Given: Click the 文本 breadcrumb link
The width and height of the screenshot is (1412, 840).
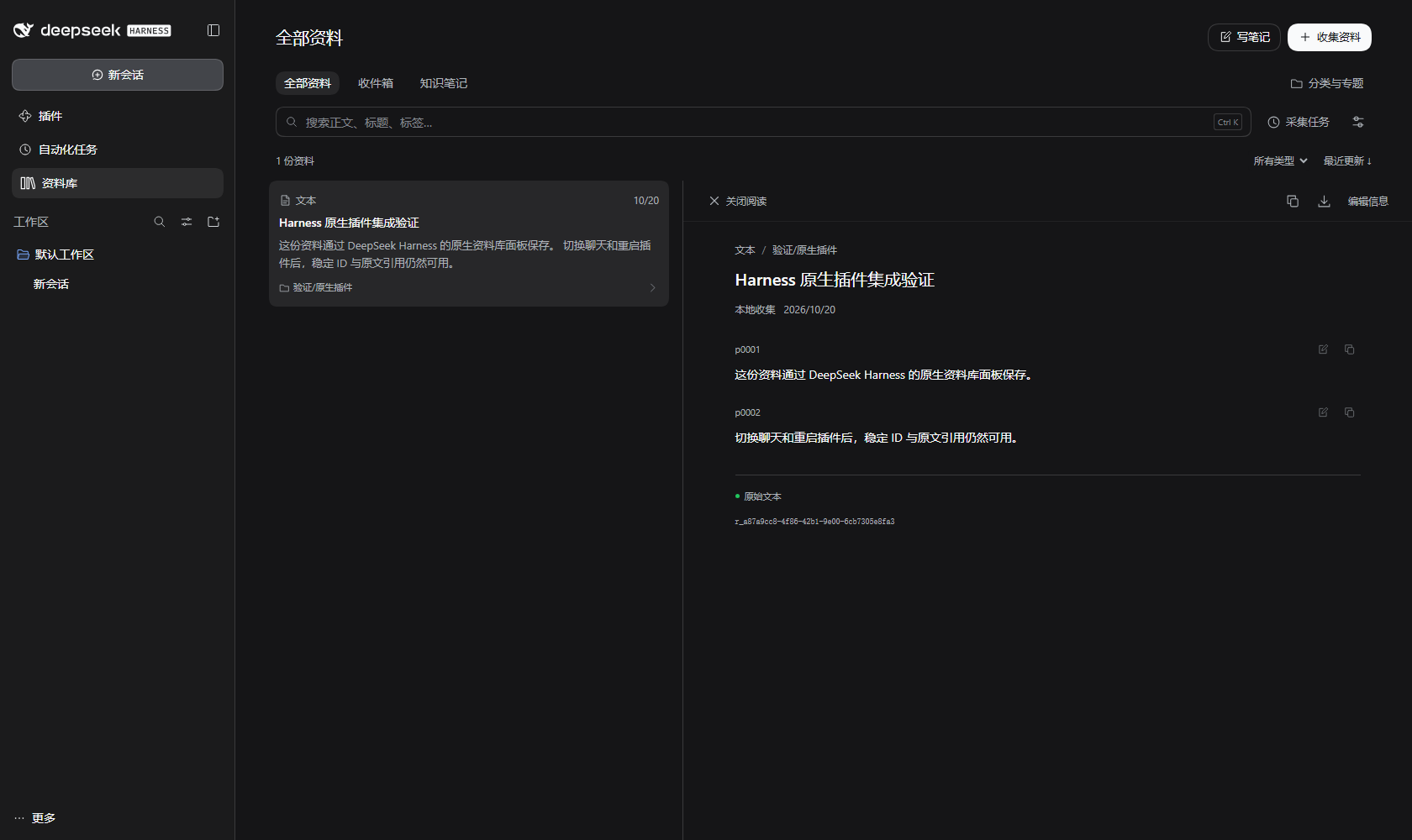Looking at the screenshot, I should 745,250.
